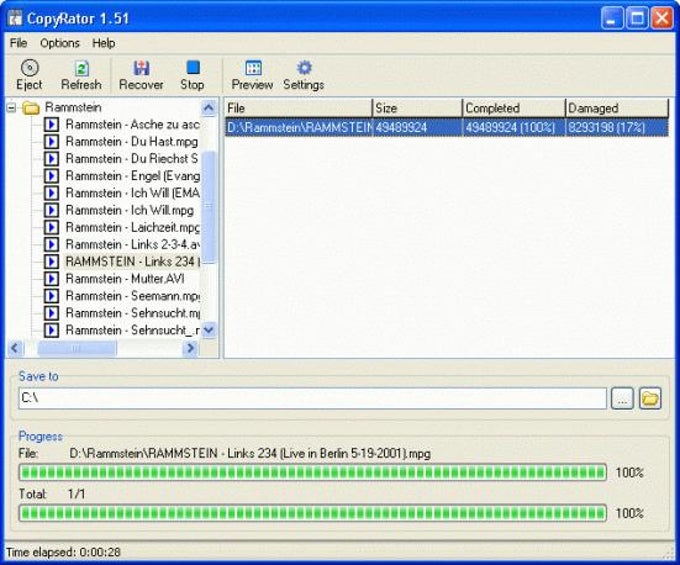Click video icon of Sehnsucht.mpg file
680x565 pixels.
(x=51, y=313)
